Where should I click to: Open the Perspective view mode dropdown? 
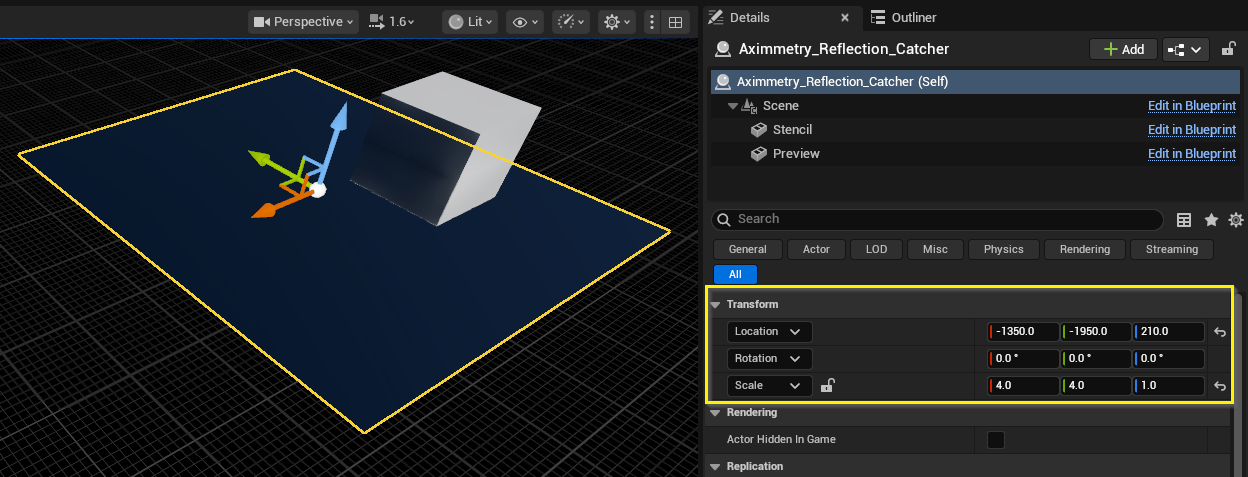coord(304,22)
